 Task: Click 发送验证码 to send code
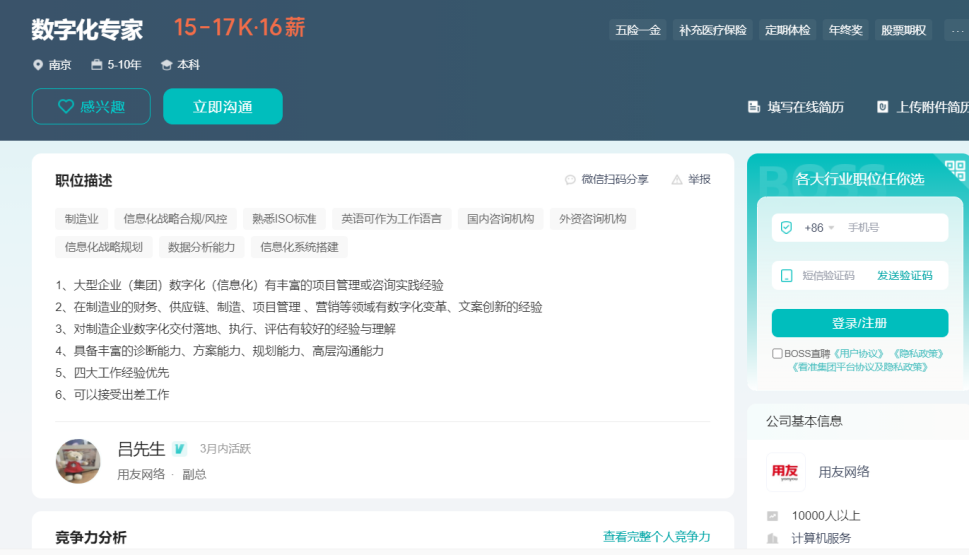tap(904, 276)
